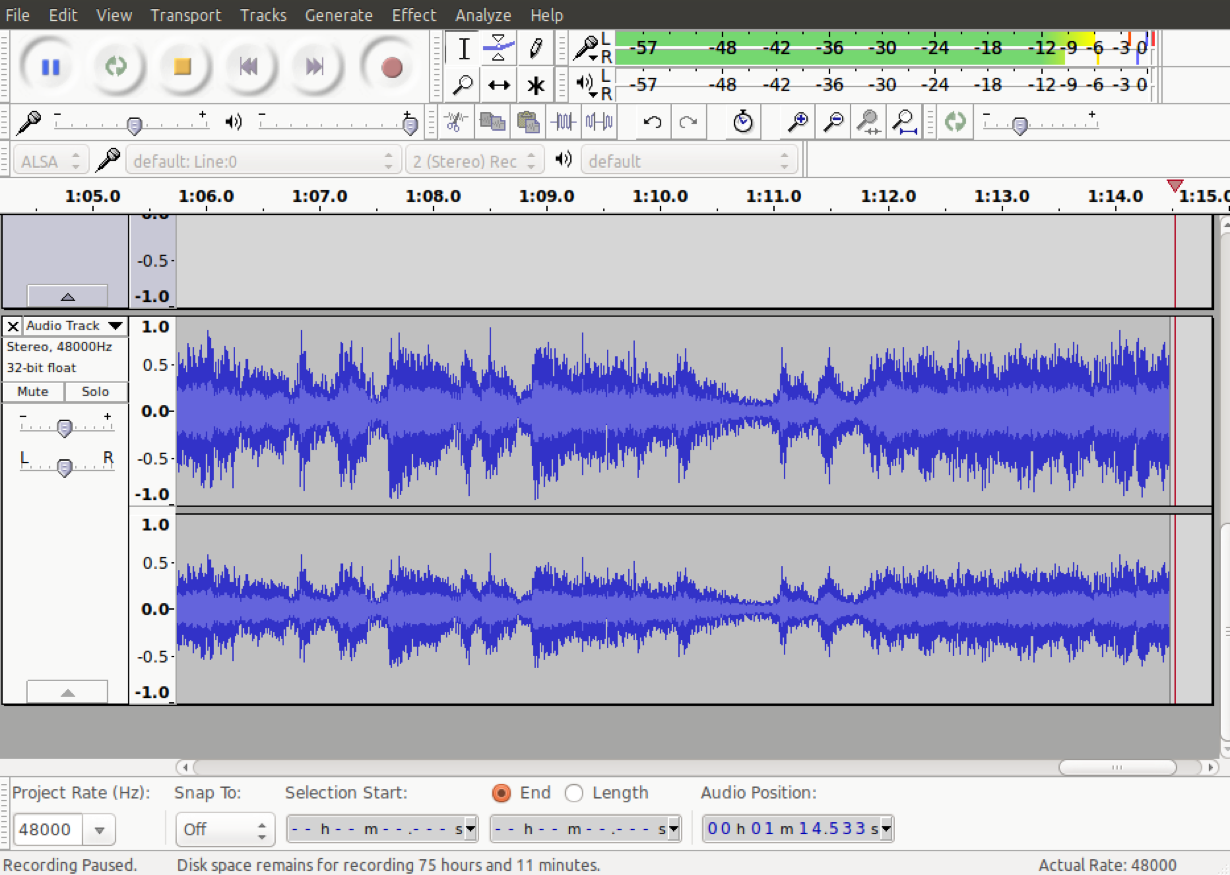Click the Undo icon

pos(651,121)
